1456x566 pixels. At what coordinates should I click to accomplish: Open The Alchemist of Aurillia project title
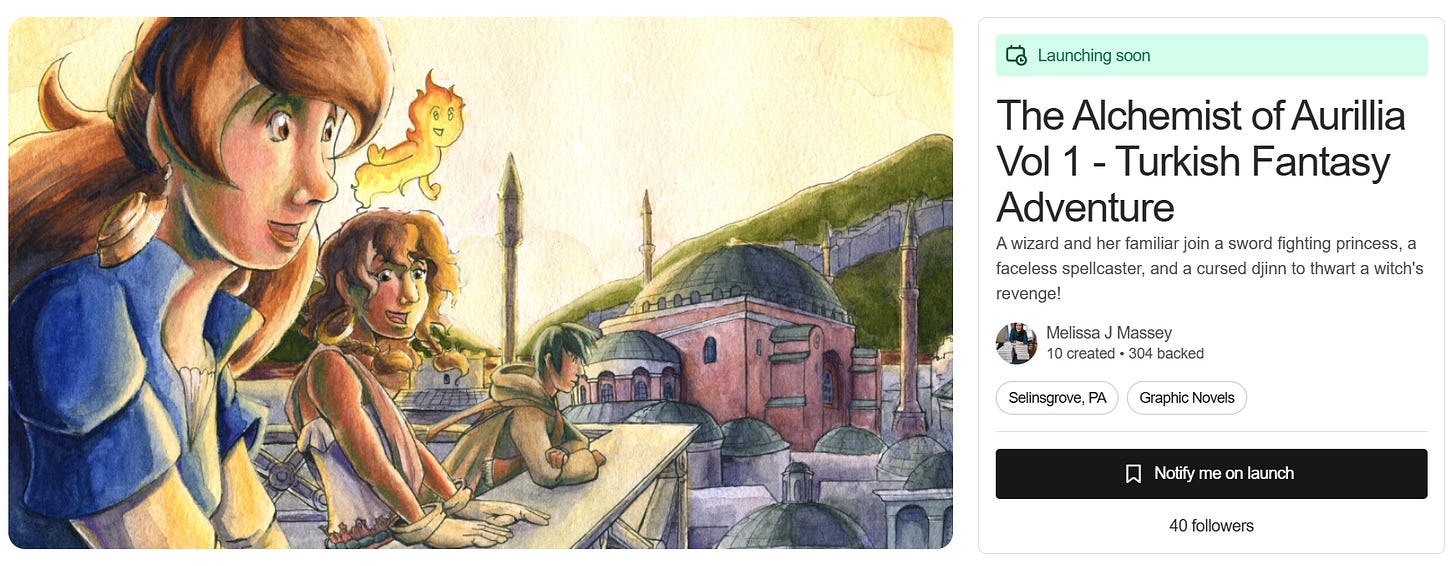[x=1201, y=162]
